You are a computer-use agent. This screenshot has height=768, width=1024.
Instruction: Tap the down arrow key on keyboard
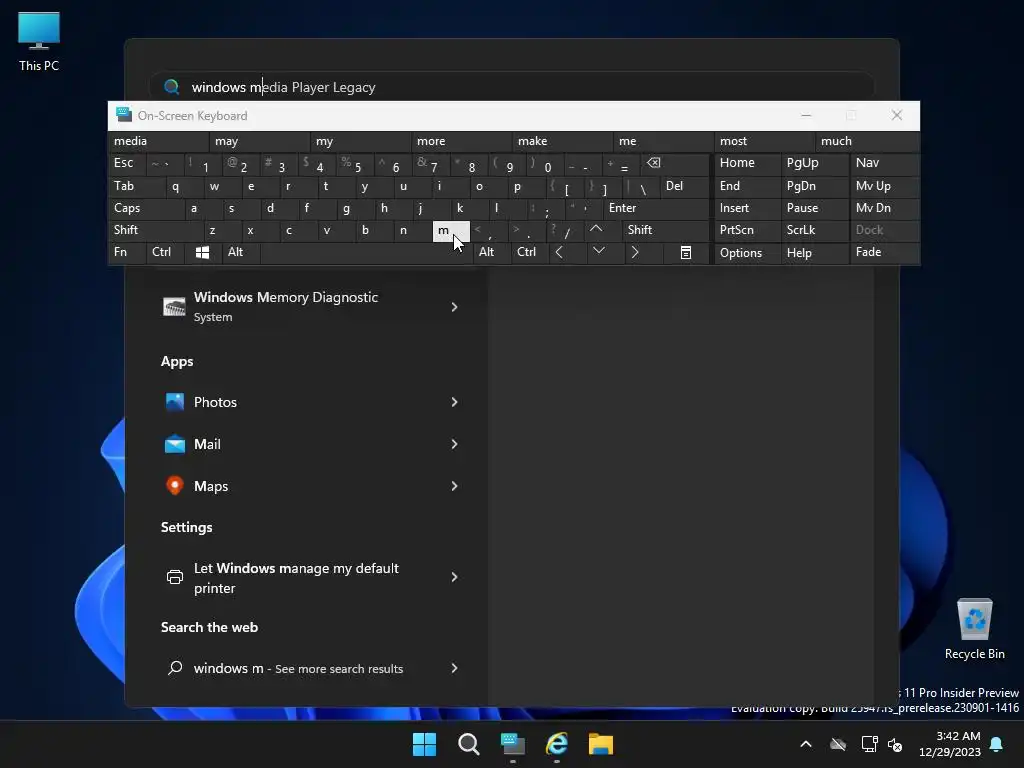tap(598, 251)
